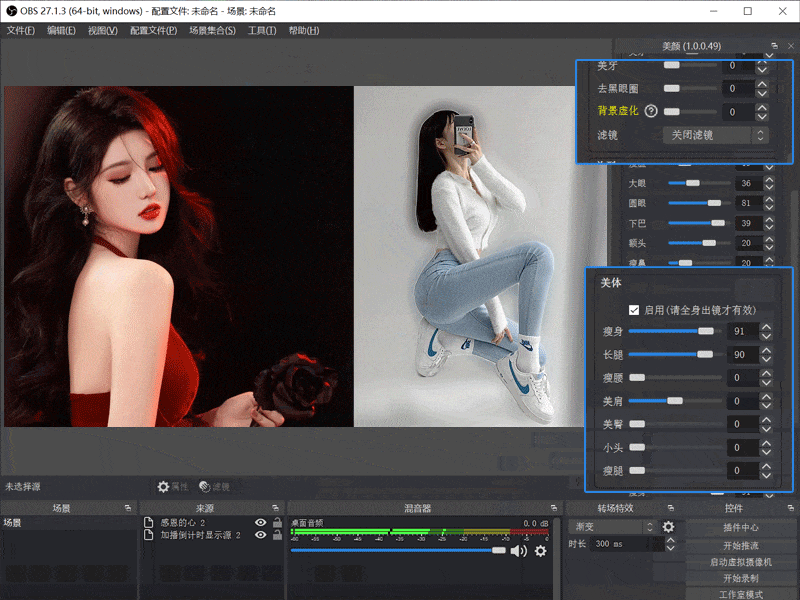The image size is (800, 600).
Task: Lock the 感恩的心 2 source
Action: point(277,523)
